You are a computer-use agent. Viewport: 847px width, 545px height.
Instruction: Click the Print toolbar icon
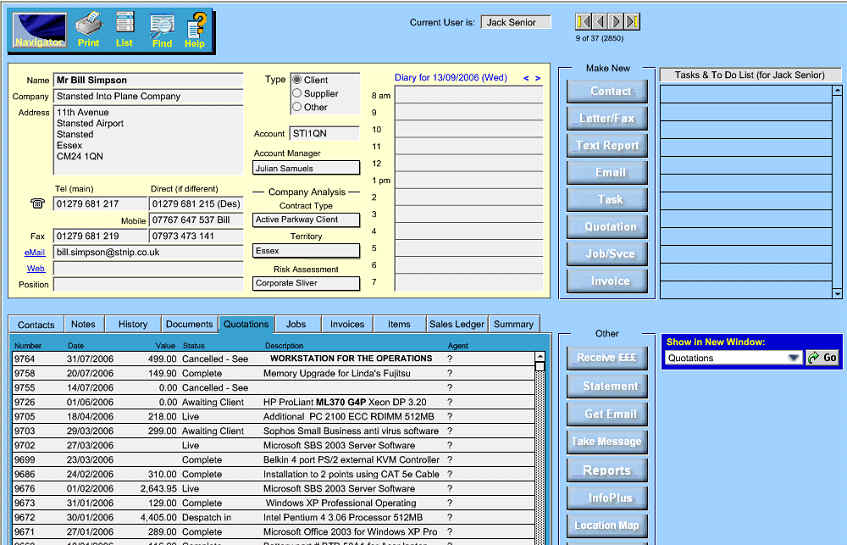(x=89, y=30)
